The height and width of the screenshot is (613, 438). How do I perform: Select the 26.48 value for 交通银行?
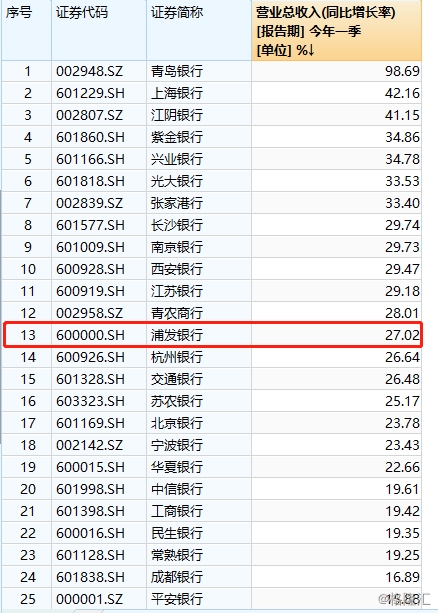(402, 379)
